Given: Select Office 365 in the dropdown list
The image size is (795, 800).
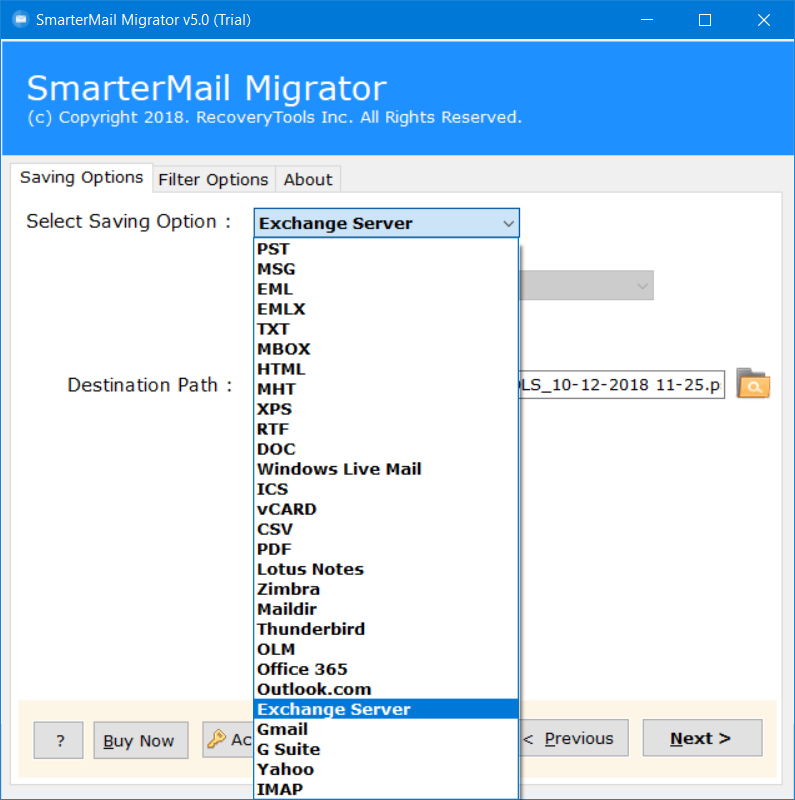Looking at the screenshot, I should click(302, 669).
